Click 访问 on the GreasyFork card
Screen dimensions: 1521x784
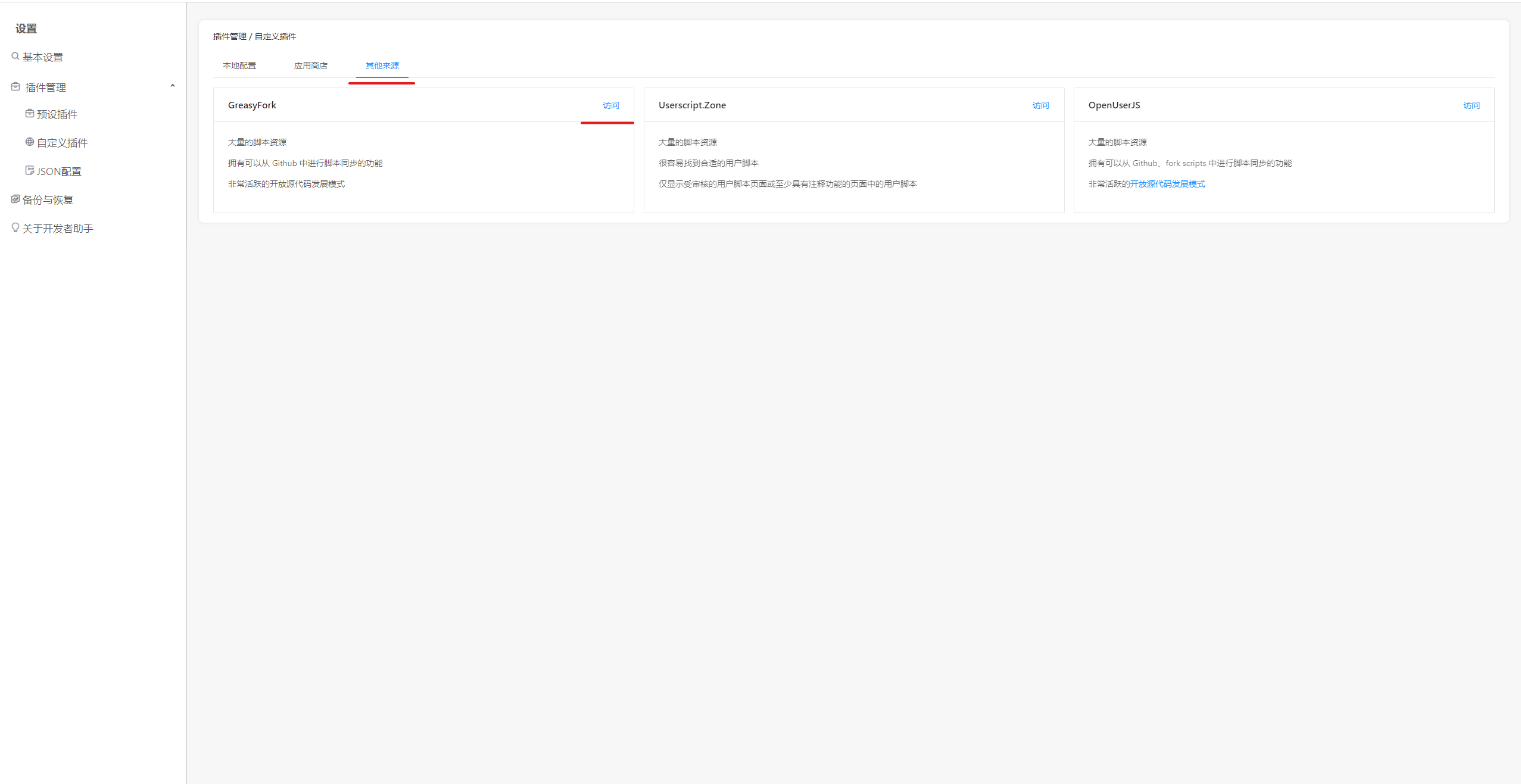(610, 105)
